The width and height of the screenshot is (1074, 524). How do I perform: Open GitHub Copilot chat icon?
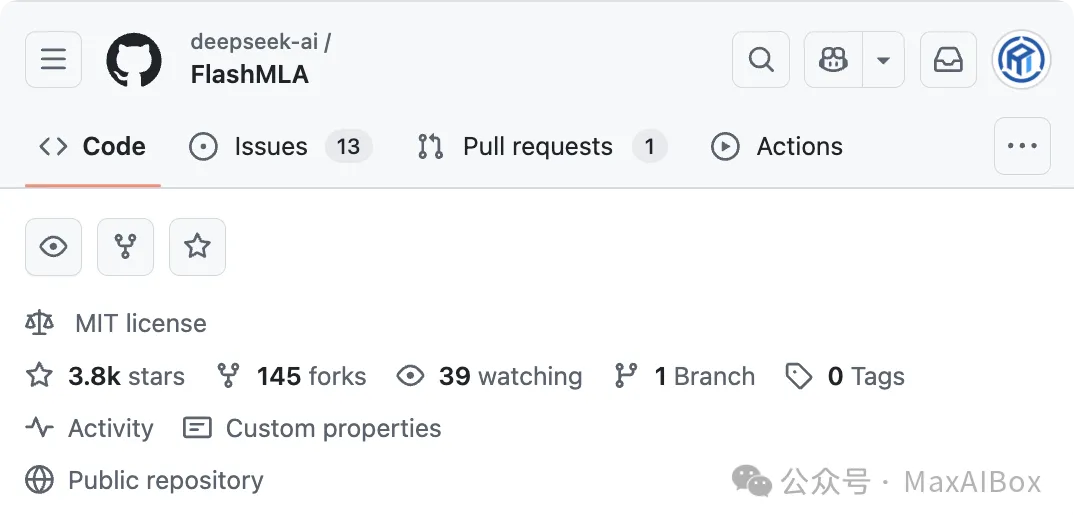coord(832,60)
